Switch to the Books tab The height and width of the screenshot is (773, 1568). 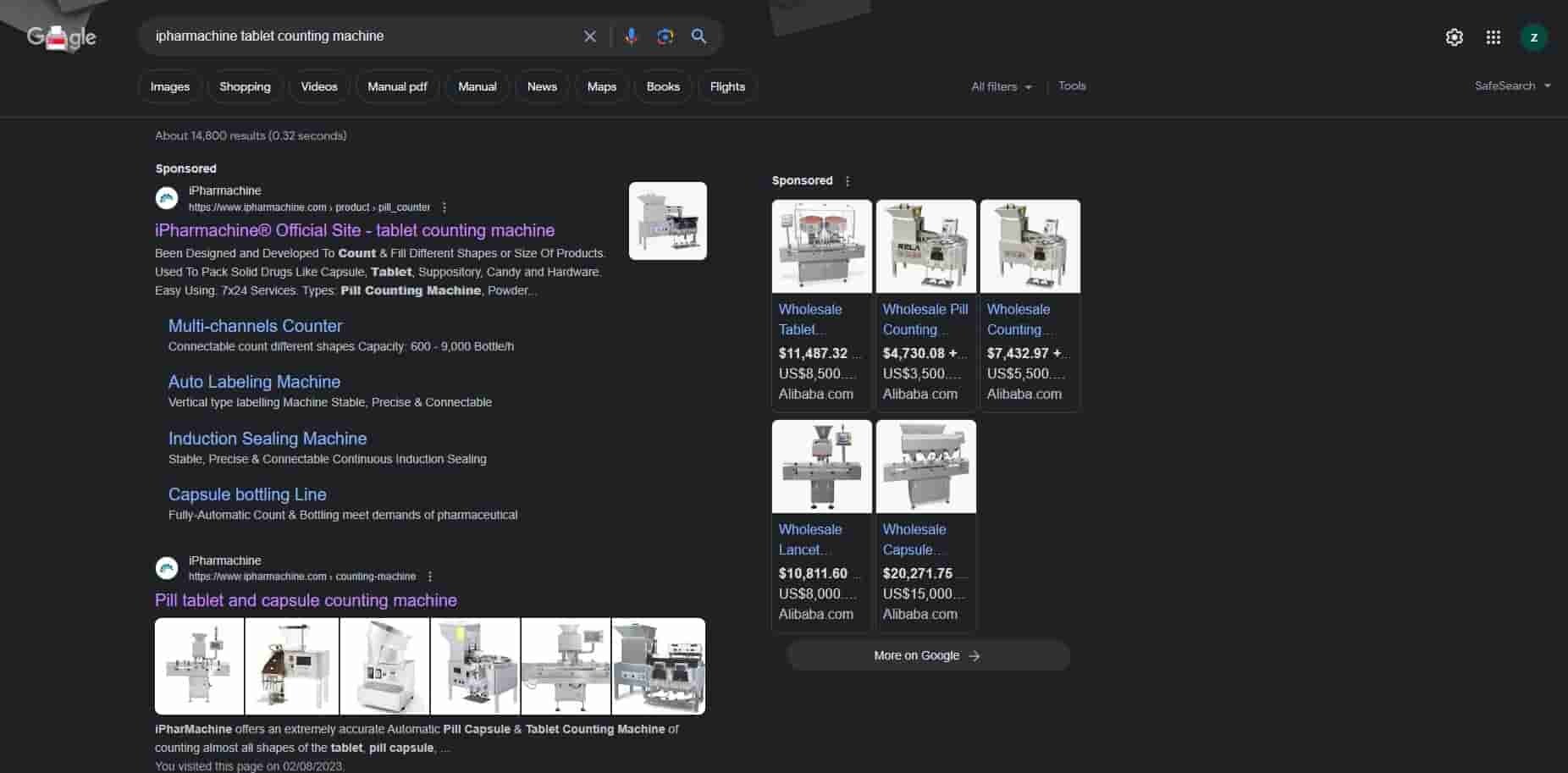tap(663, 86)
